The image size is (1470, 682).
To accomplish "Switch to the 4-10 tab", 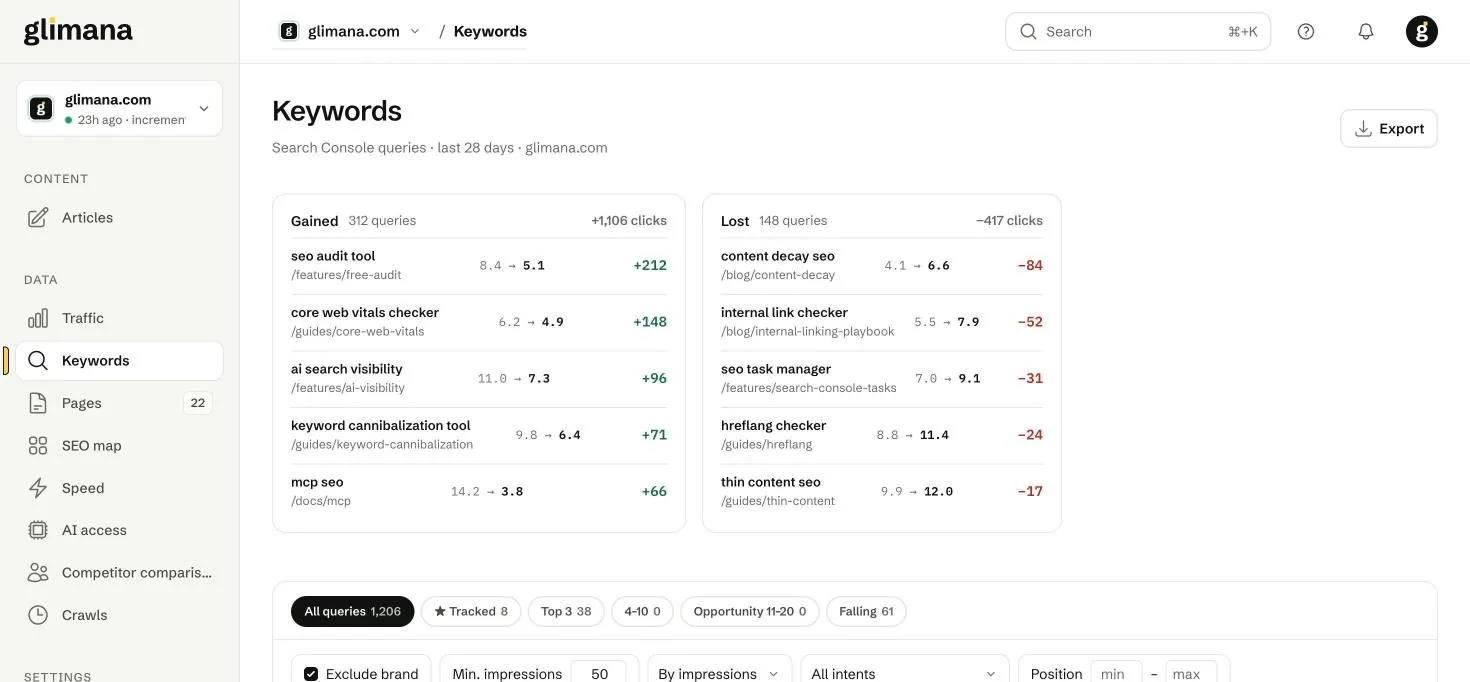I will click(642, 611).
